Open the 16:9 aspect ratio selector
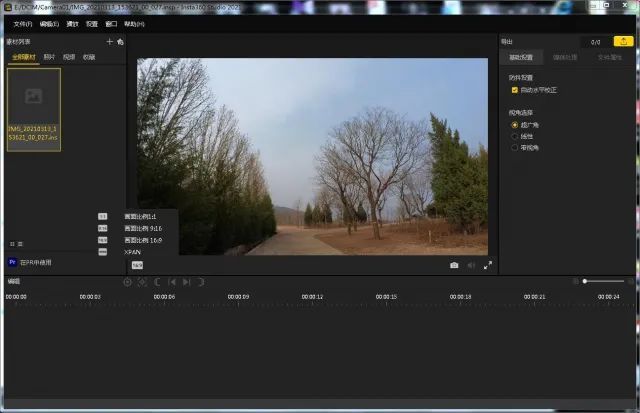640x413 pixels. [x=137, y=265]
